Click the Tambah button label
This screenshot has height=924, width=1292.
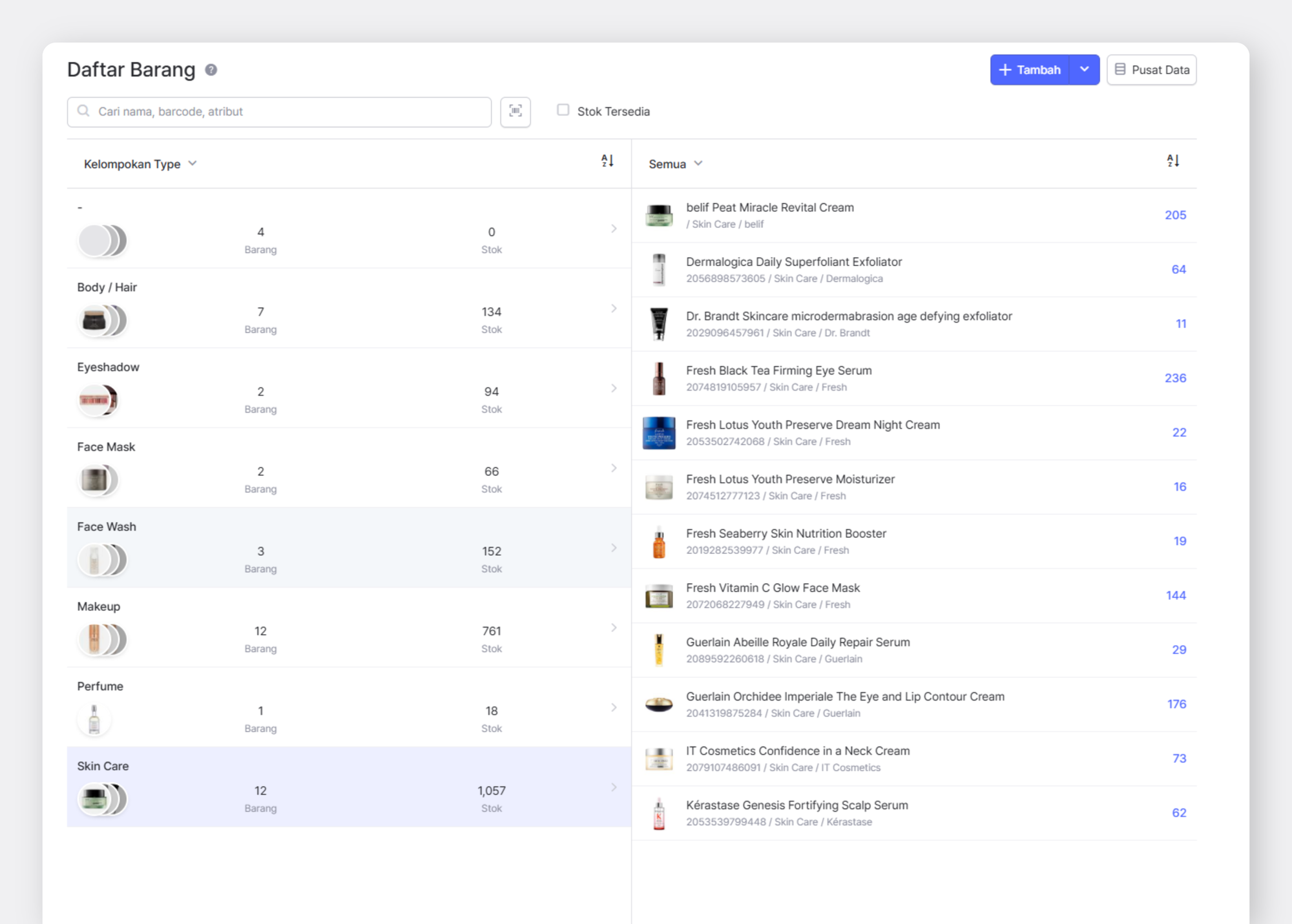(1039, 70)
